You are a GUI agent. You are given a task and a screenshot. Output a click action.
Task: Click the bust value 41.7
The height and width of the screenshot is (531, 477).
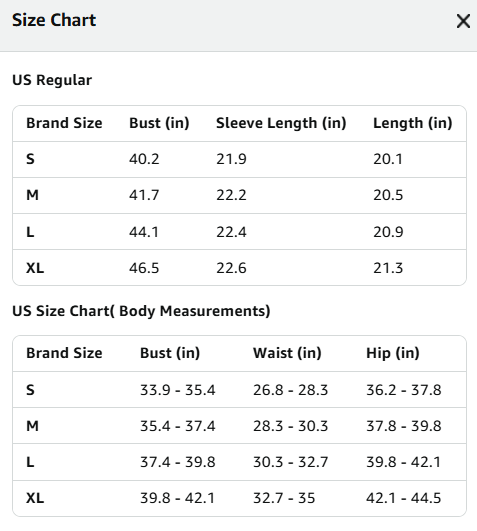144,195
